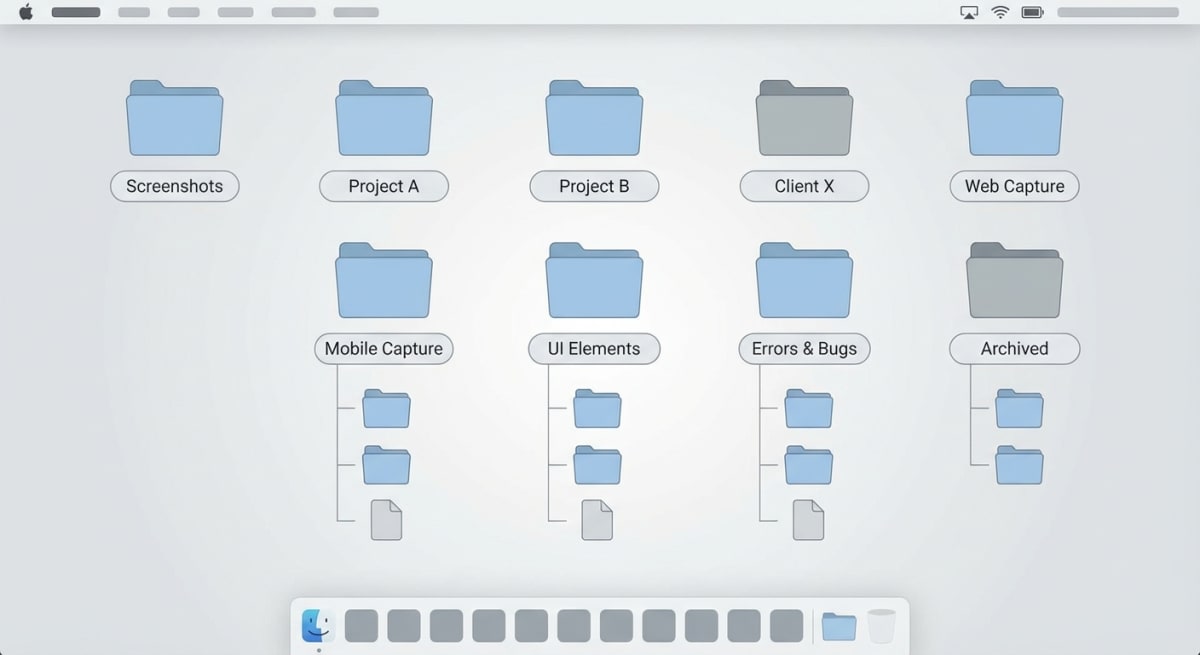Open the Project A folder
This screenshot has width=1200, height=655.
(x=384, y=118)
